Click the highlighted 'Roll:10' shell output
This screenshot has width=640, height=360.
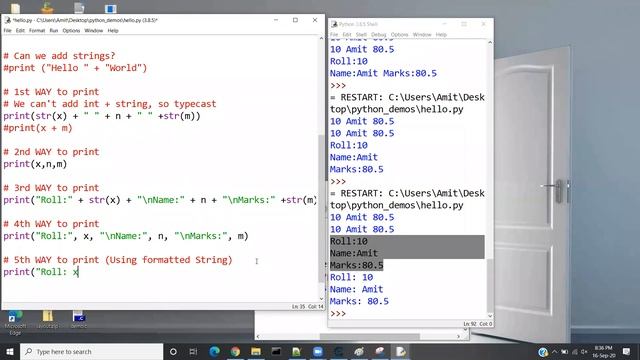click(x=349, y=241)
